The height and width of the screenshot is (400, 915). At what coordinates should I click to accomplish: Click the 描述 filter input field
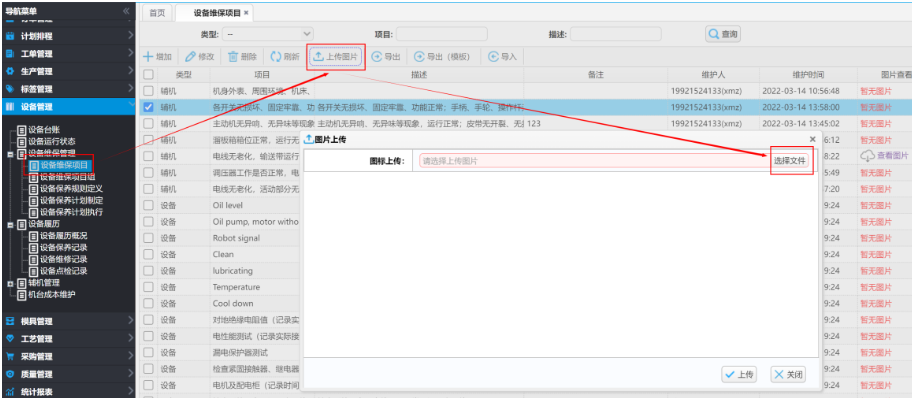(x=616, y=34)
